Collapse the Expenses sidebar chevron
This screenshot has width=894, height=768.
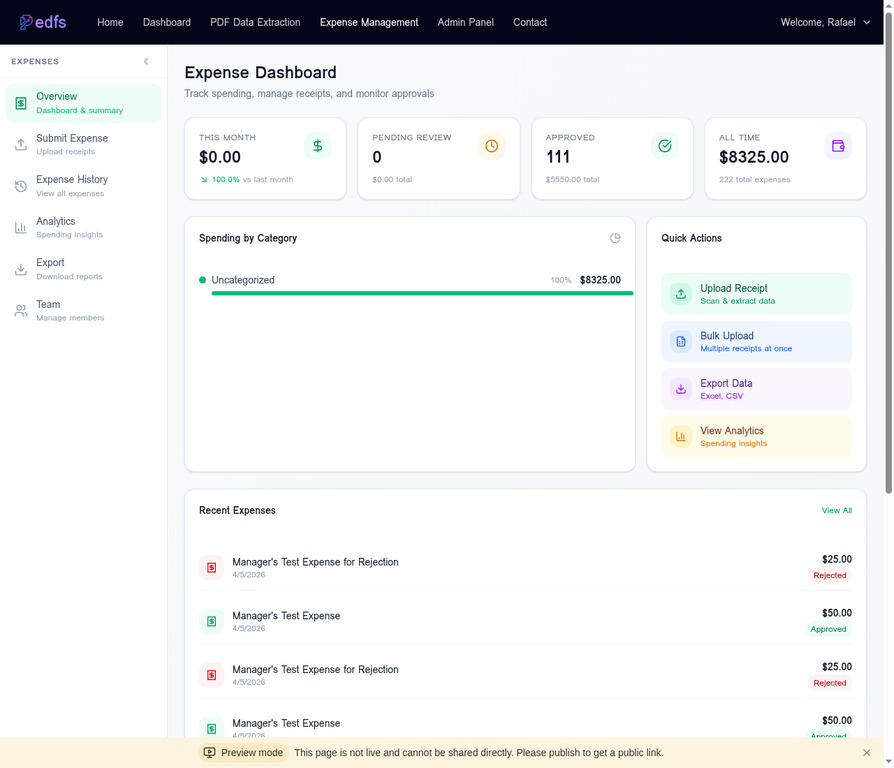tap(146, 62)
